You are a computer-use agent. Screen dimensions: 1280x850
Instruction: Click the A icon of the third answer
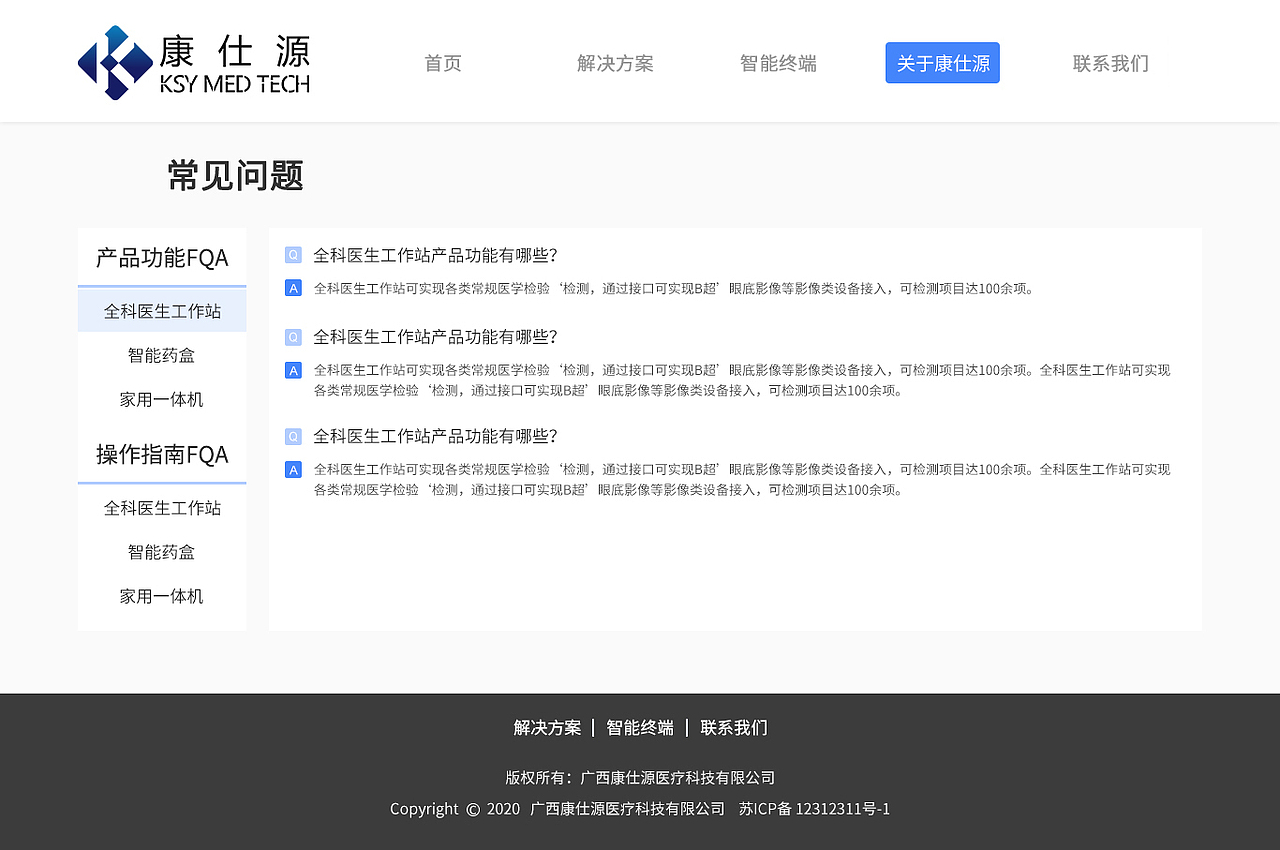point(293,469)
